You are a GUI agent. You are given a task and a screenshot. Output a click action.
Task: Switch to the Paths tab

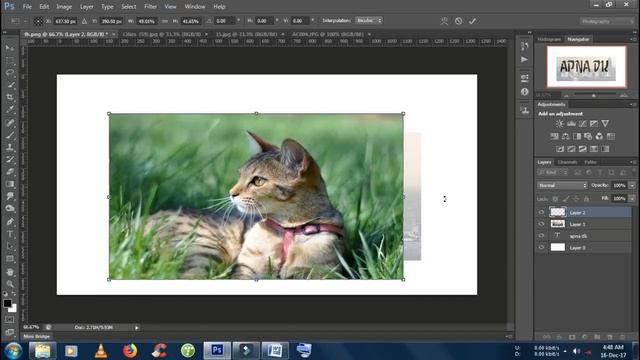[590, 162]
